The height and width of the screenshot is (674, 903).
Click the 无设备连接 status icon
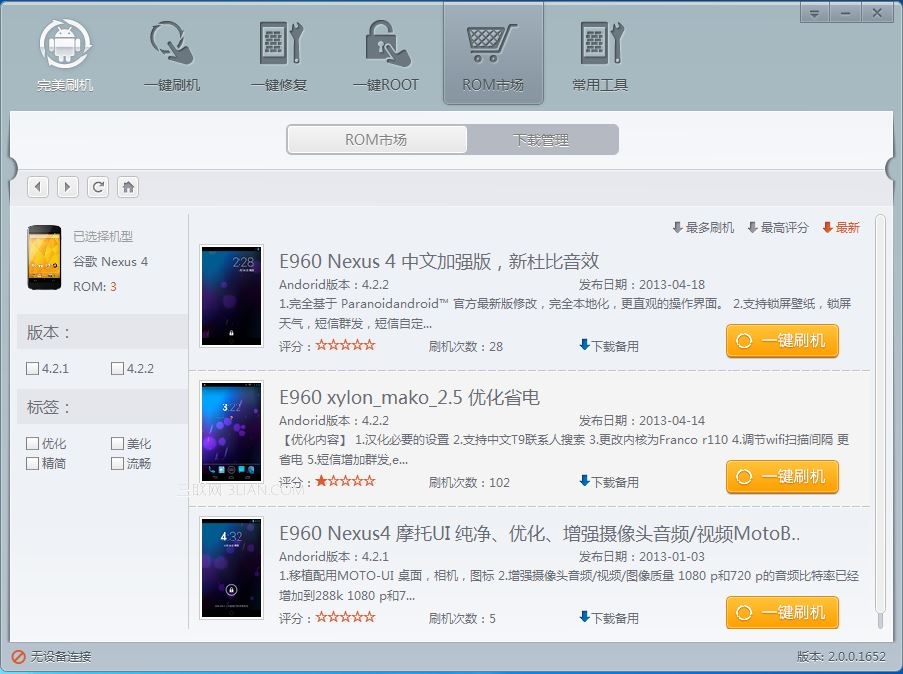(x=19, y=657)
